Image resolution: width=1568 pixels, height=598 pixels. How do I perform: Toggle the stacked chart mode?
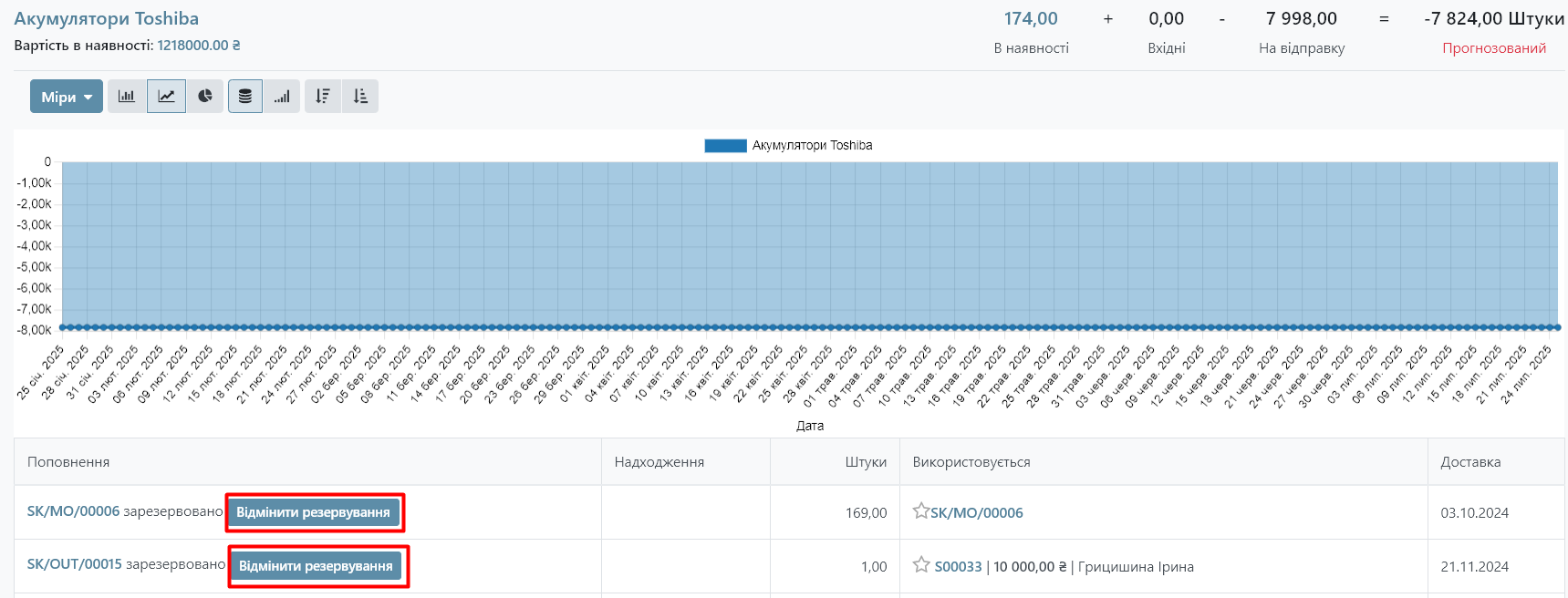244,97
